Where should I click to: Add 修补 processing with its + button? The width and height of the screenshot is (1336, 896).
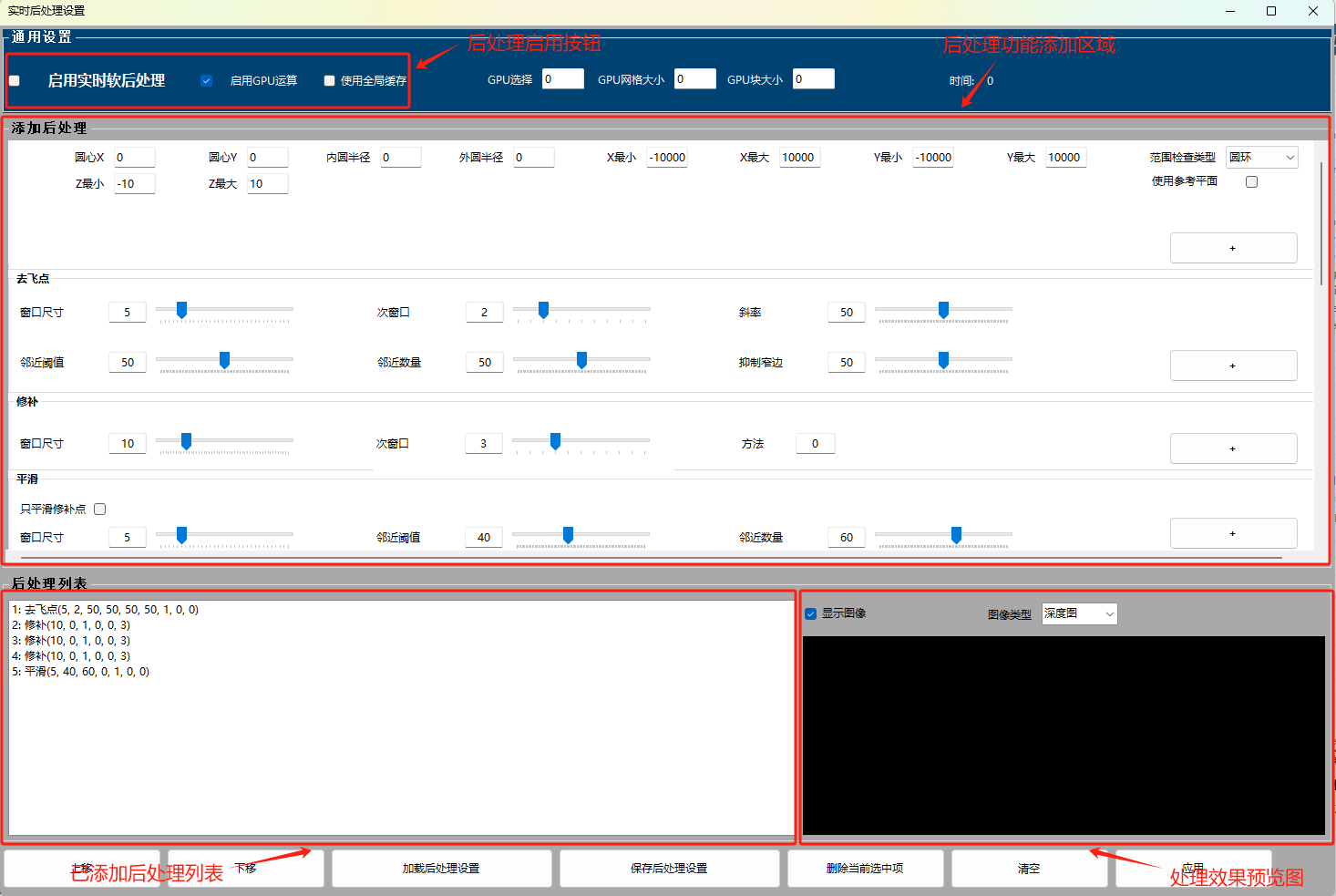pos(1234,448)
